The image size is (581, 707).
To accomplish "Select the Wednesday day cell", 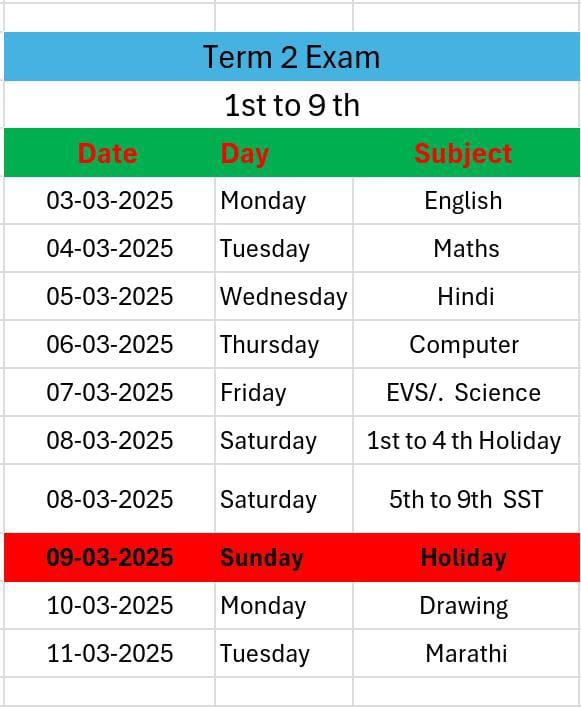I will [284, 296].
